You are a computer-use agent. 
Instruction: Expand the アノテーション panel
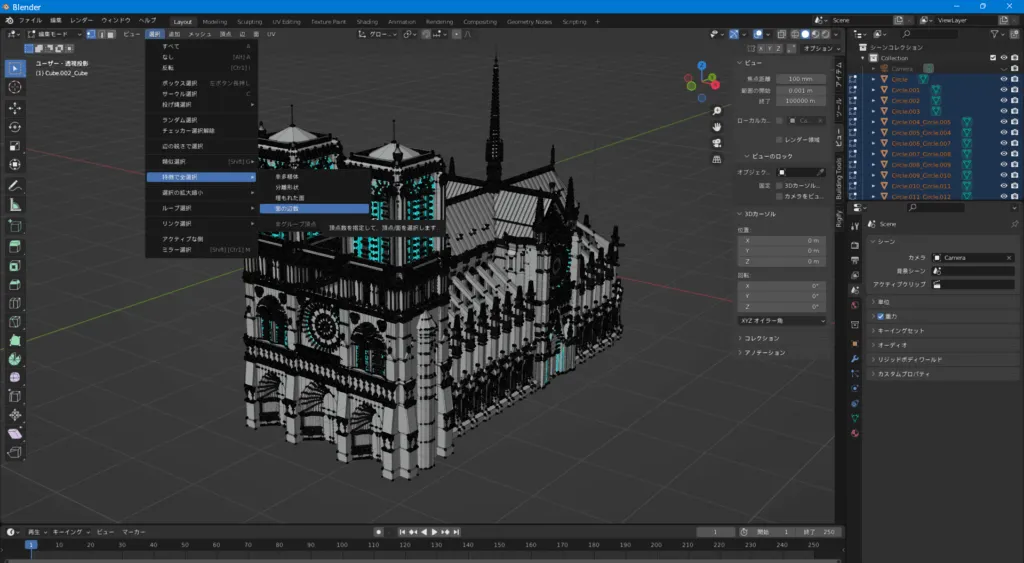pyautogui.click(x=765, y=353)
